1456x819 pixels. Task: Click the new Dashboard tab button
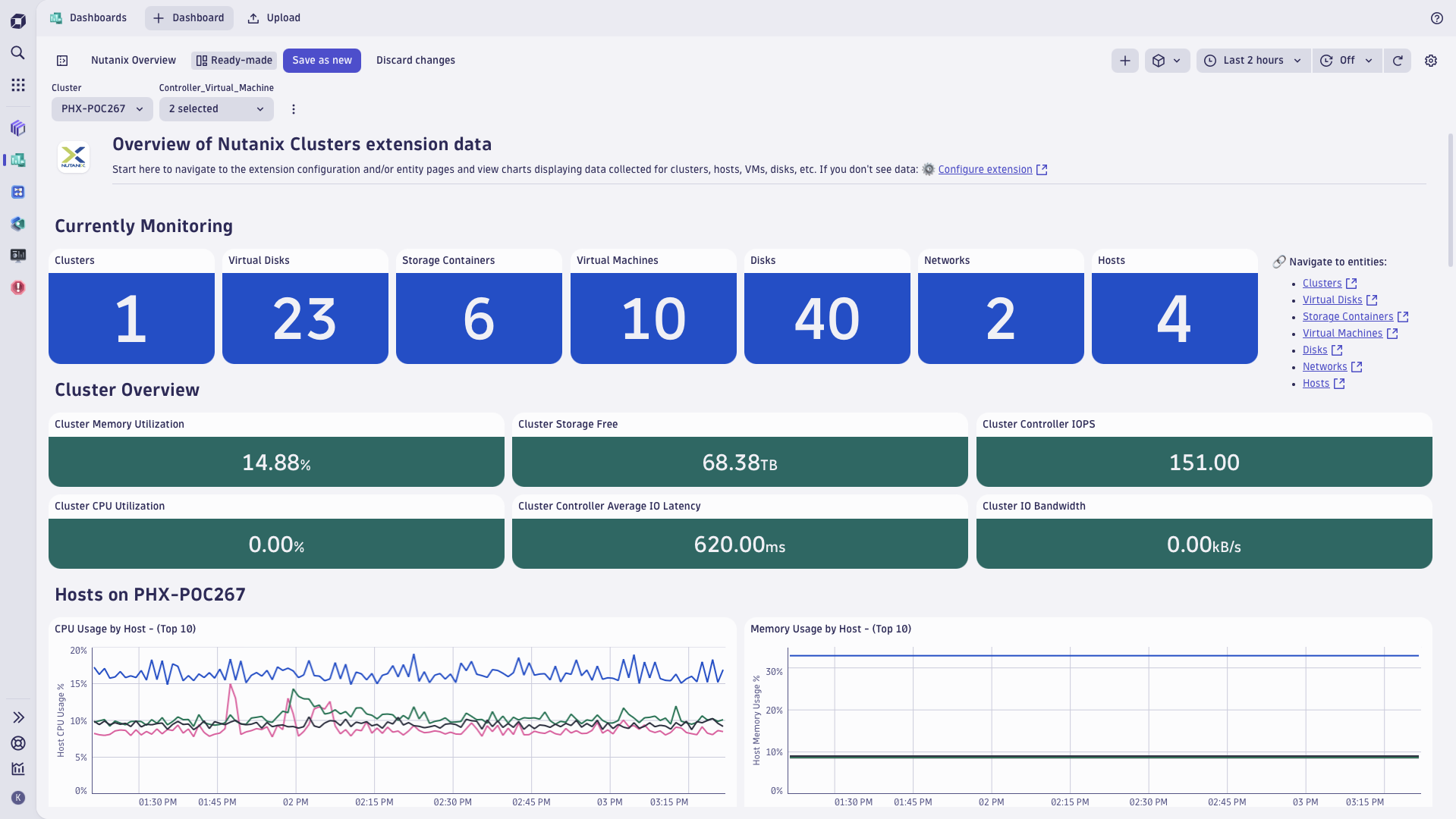pyautogui.click(x=189, y=18)
